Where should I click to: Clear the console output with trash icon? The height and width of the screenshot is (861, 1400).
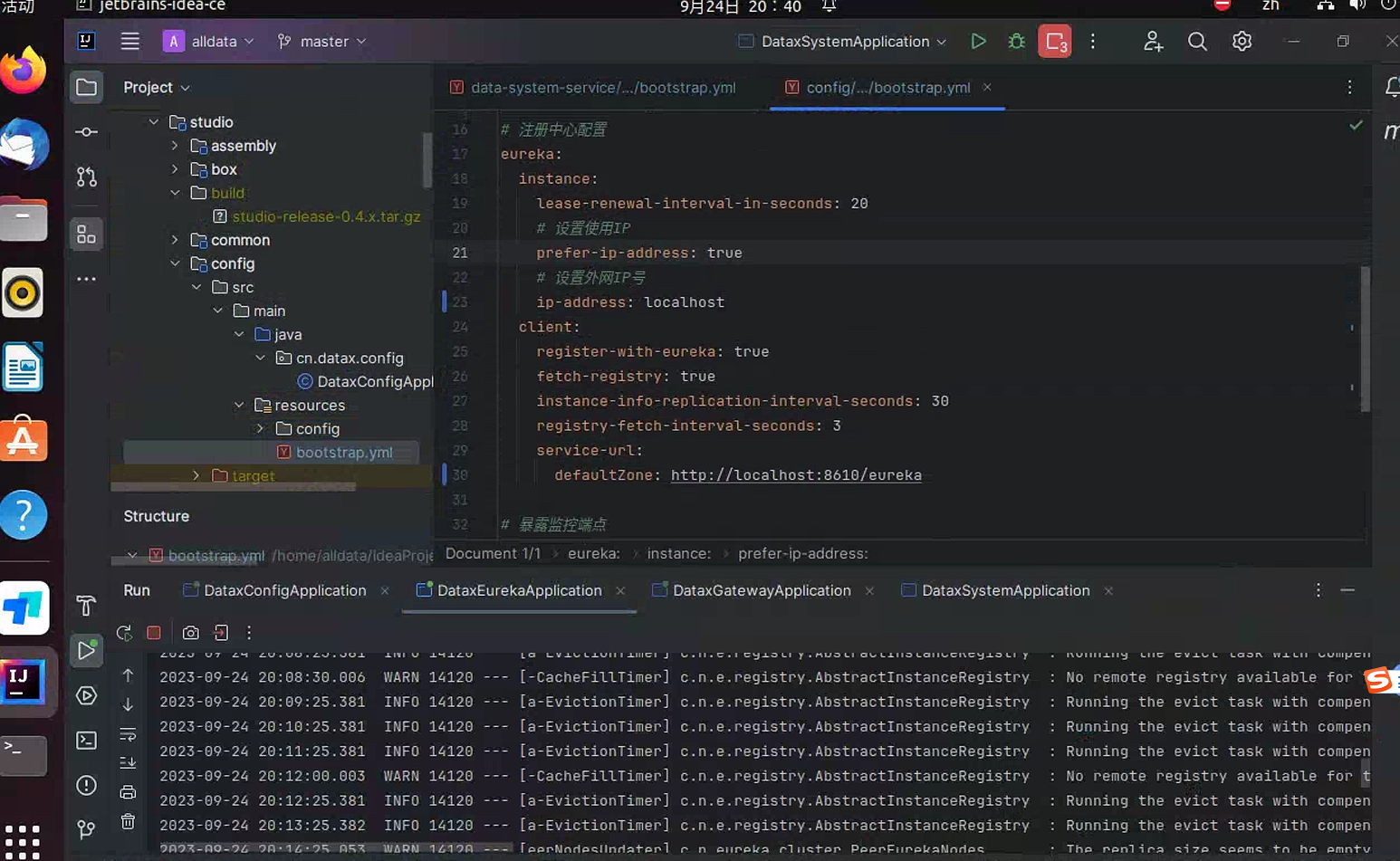pos(128,822)
